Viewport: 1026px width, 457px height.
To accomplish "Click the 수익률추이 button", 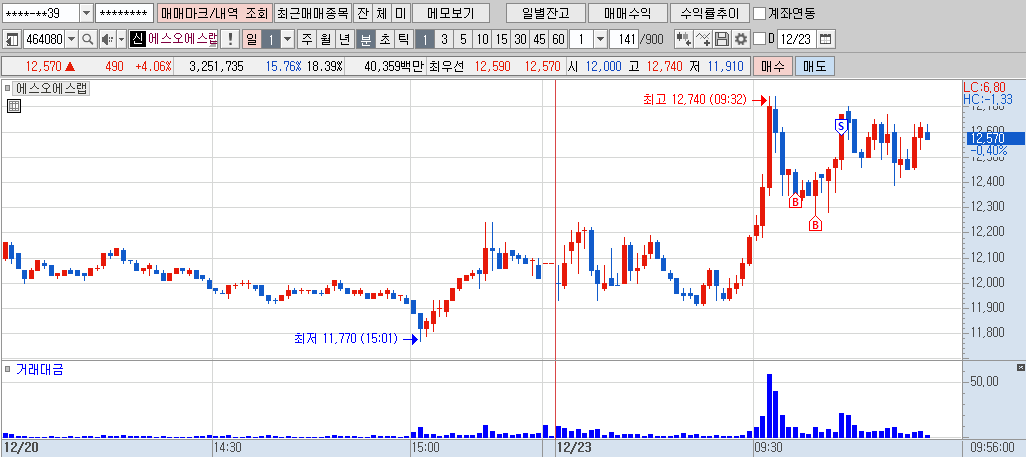I will coord(709,12).
